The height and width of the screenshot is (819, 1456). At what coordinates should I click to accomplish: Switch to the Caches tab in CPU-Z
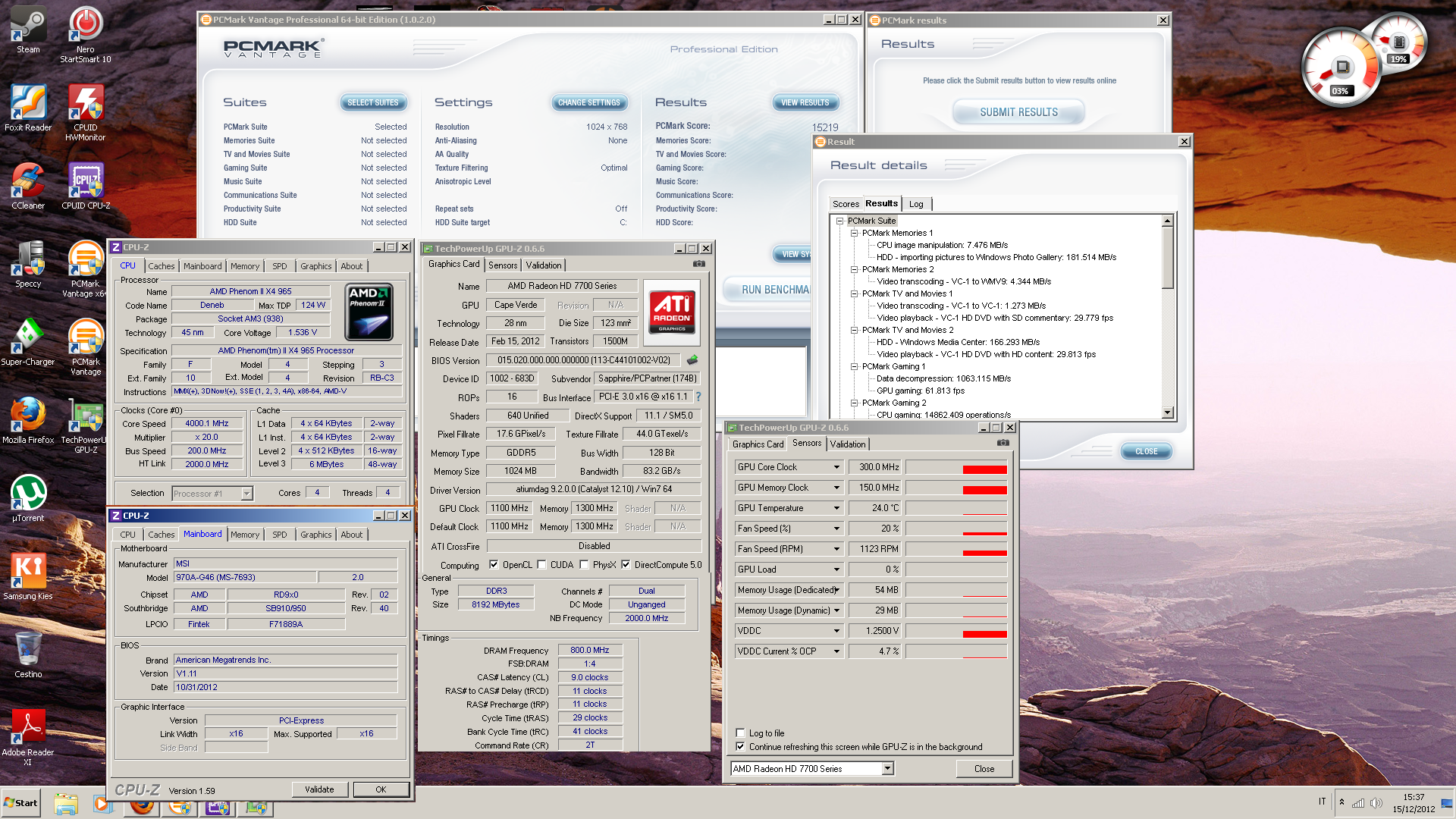161,266
